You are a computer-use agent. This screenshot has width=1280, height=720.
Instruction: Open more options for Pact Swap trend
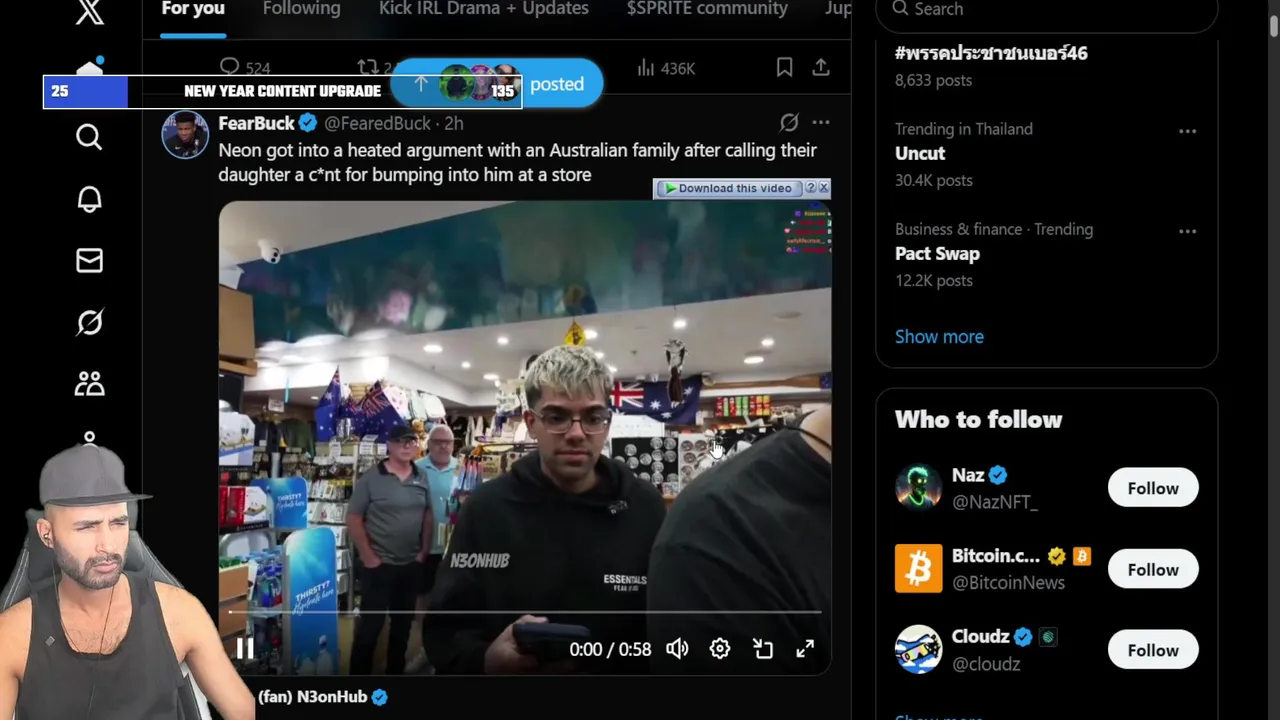click(x=1187, y=231)
